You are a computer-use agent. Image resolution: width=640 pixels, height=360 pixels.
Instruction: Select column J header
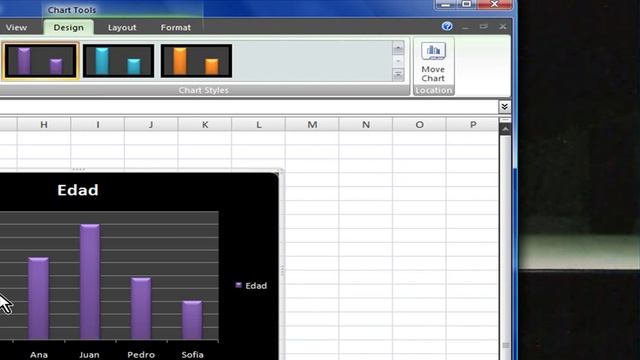coord(151,124)
